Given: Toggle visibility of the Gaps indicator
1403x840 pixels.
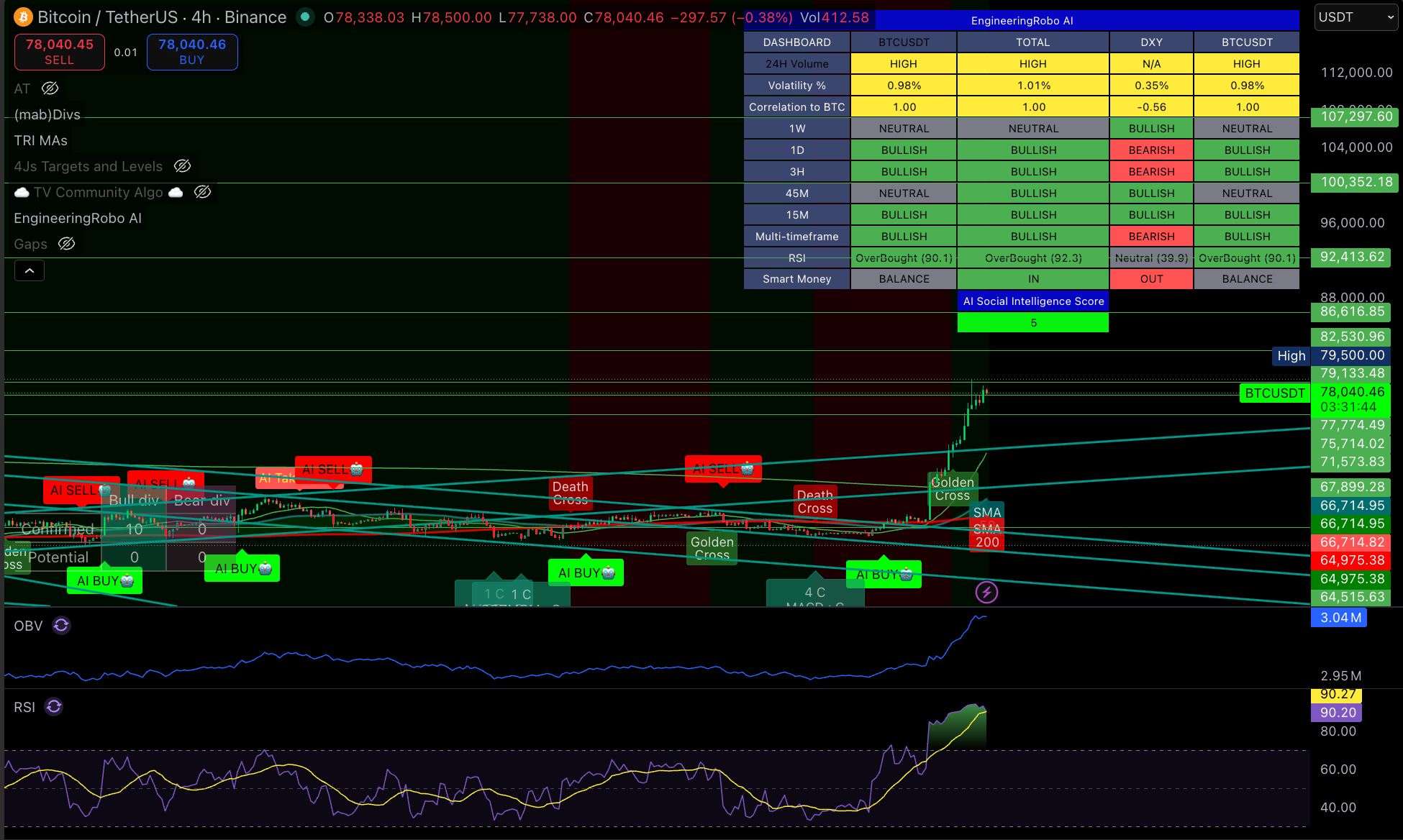Looking at the screenshot, I should click(67, 244).
